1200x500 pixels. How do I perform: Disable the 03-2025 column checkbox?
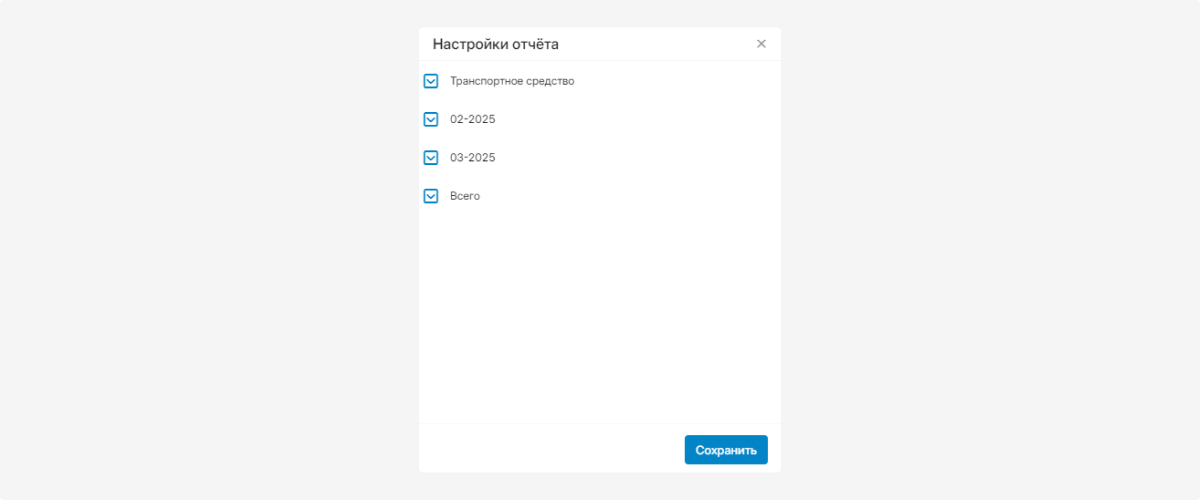(x=431, y=158)
